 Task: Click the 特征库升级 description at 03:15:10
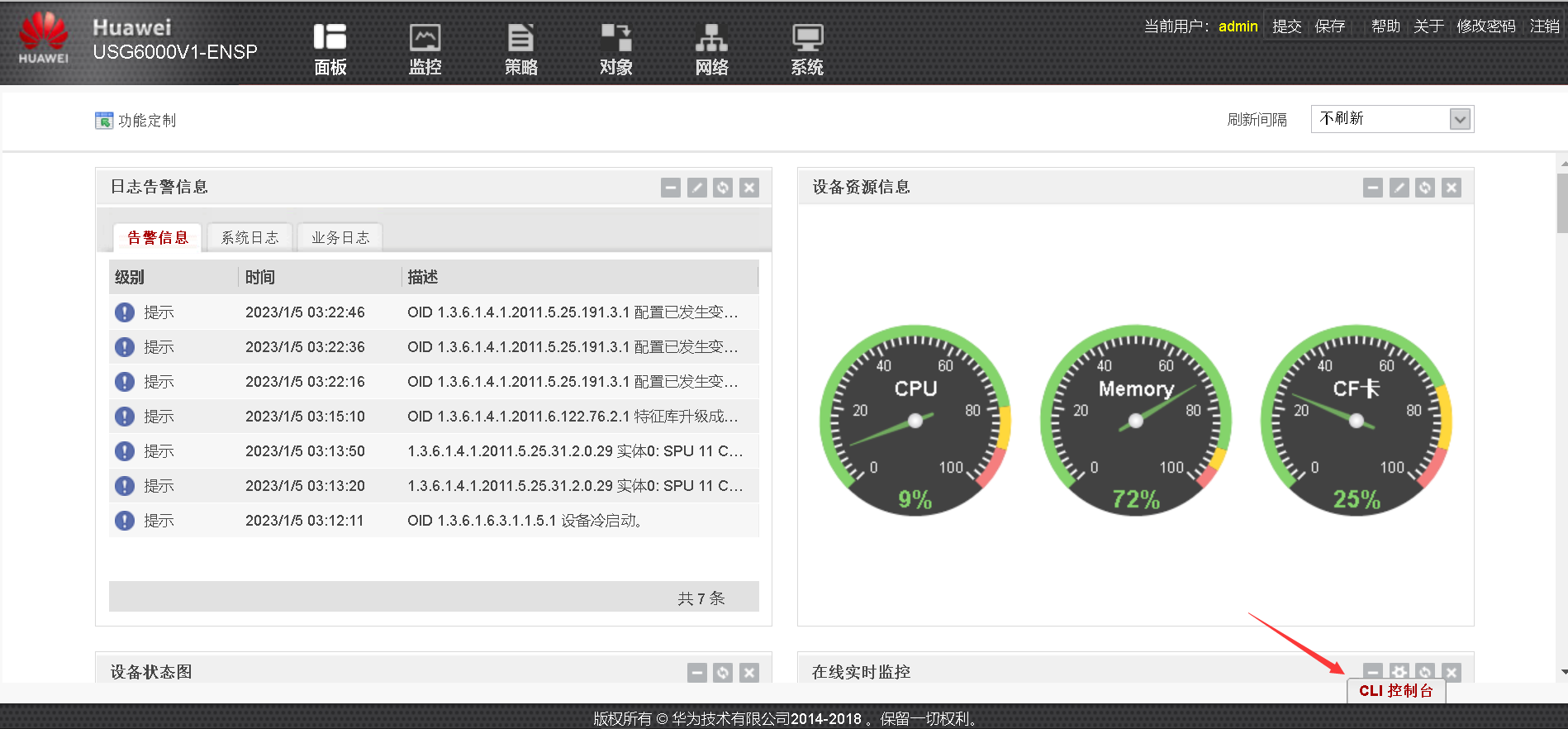point(573,417)
